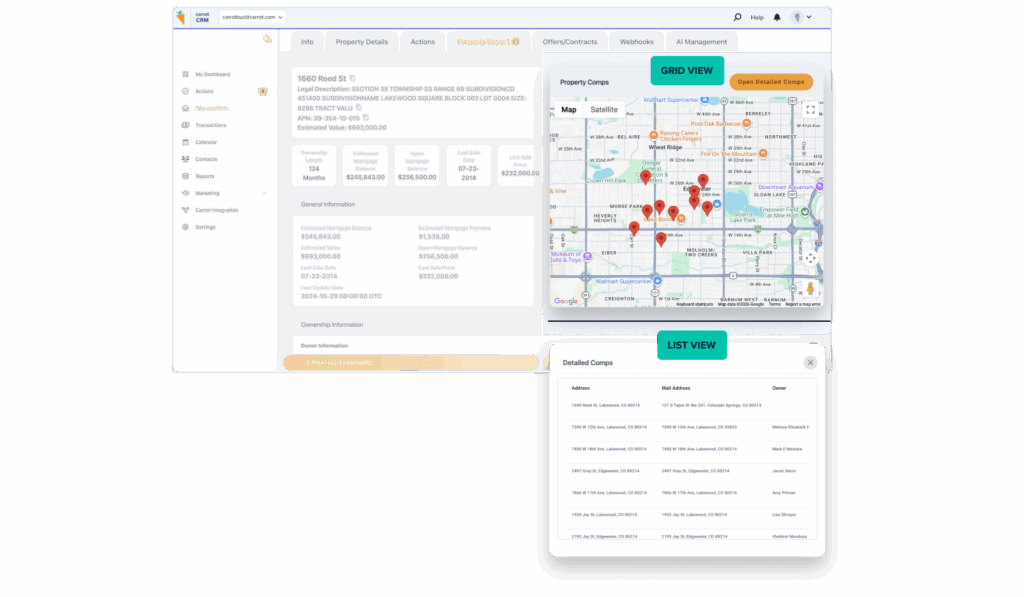Copy the APN number

click(x=366, y=118)
